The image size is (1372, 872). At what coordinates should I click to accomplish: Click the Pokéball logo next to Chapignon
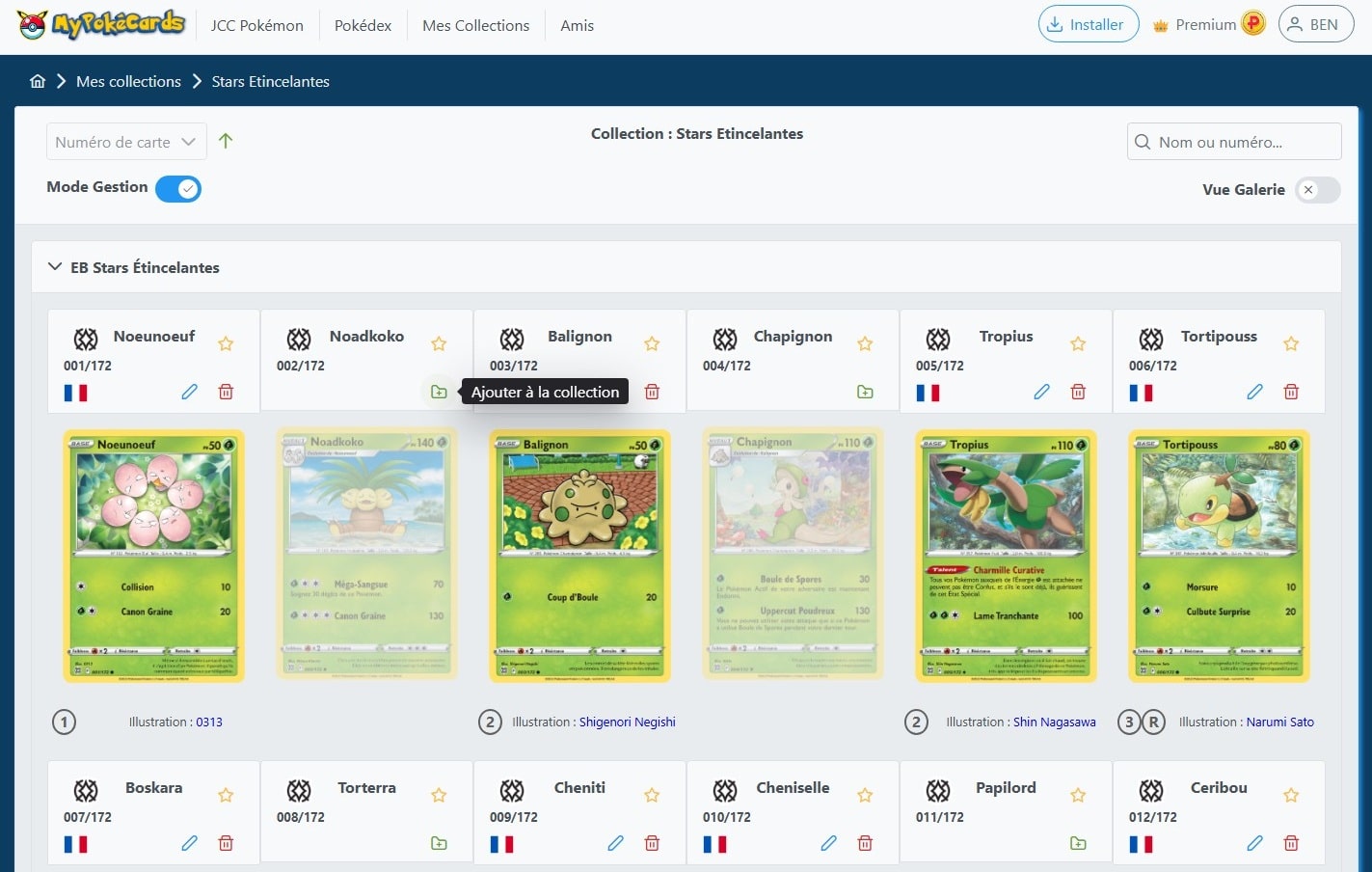coord(725,340)
